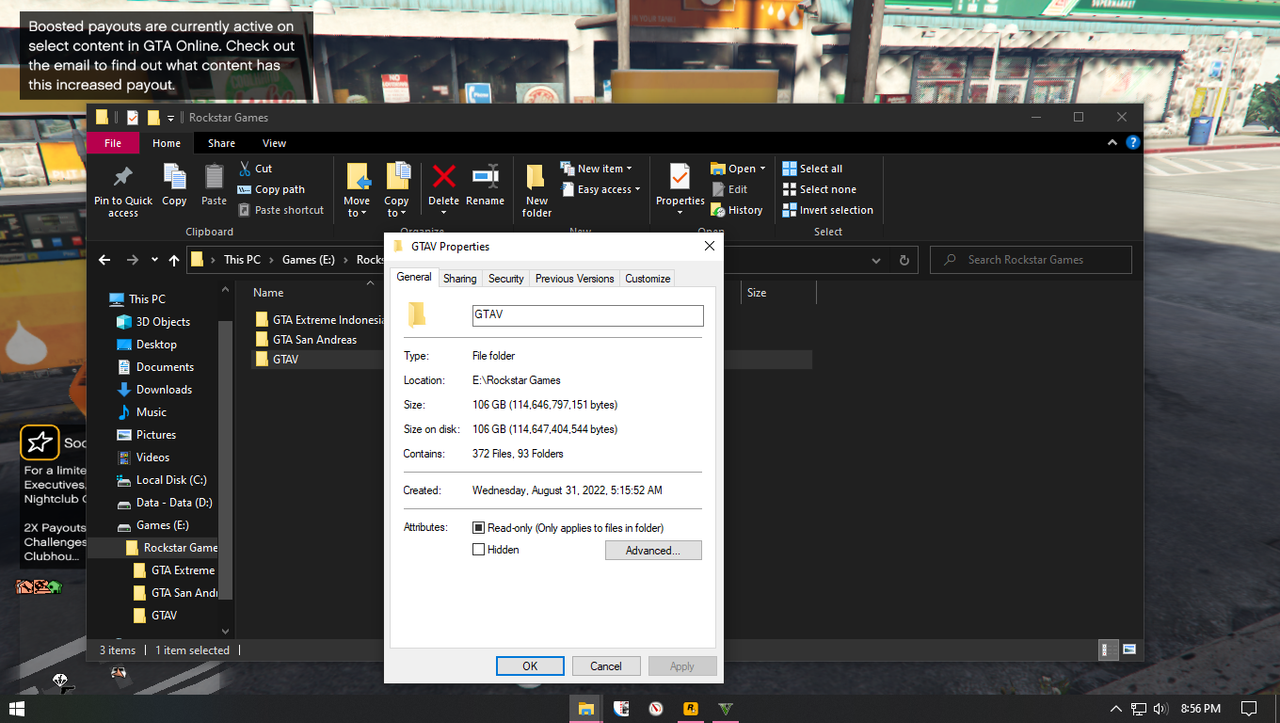Pin the folder to Quick access
1280x723 pixels.
pyautogui.click(x=123, y=190)
